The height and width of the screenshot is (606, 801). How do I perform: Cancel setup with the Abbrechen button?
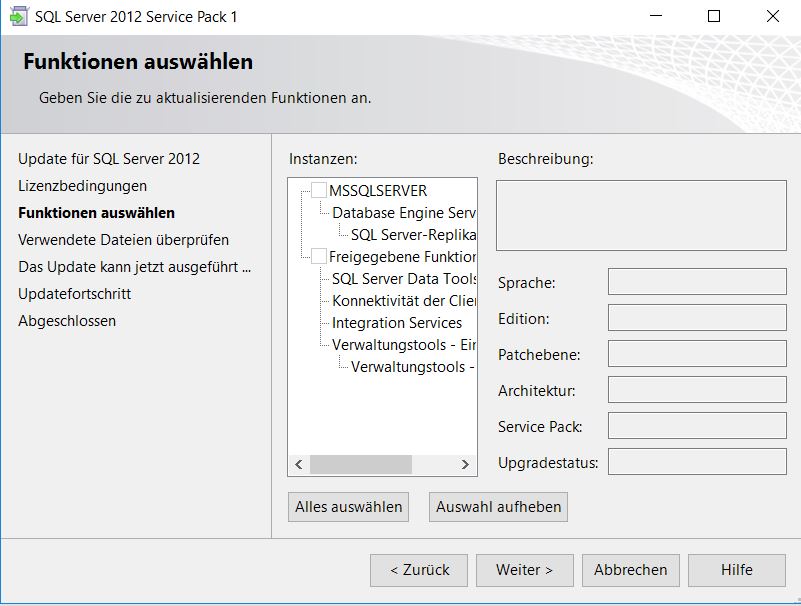pos(631,570)
